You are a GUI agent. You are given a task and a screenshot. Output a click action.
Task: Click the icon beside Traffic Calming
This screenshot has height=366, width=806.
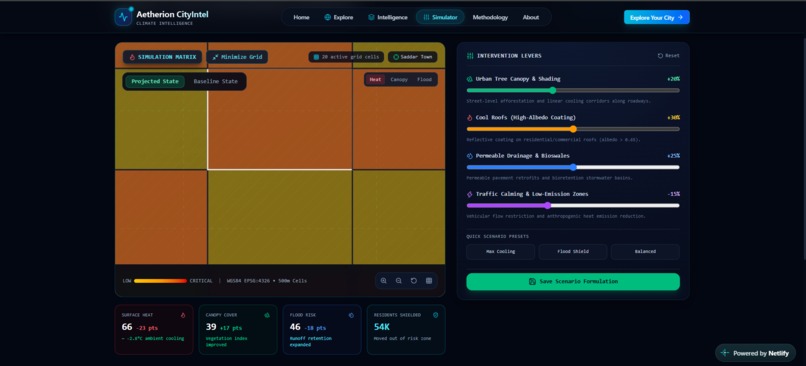coord(469,194)
